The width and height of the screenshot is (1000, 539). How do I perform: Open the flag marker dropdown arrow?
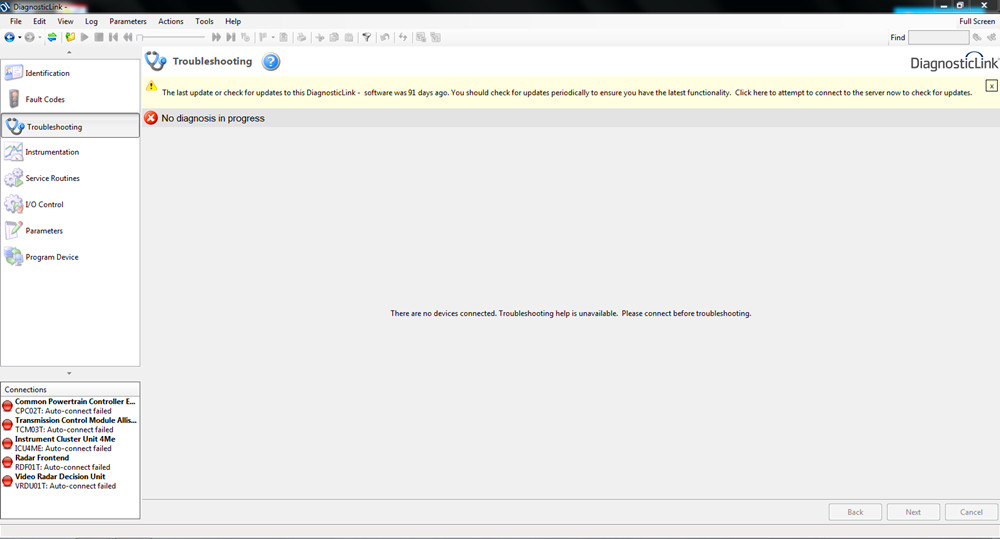pos(273,38)
